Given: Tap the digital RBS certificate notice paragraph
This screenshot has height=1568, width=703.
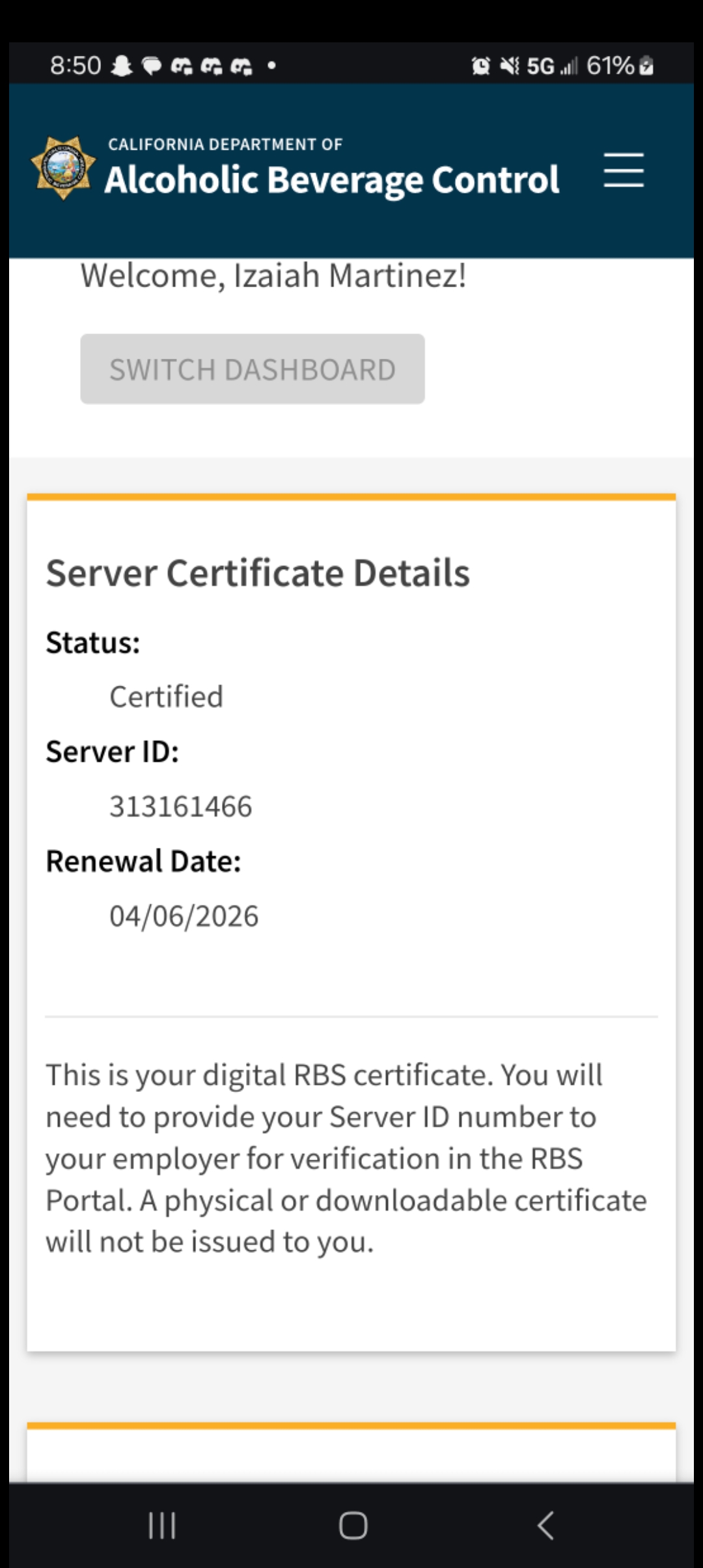Looking at the screenshot, I should point(346,1158).
